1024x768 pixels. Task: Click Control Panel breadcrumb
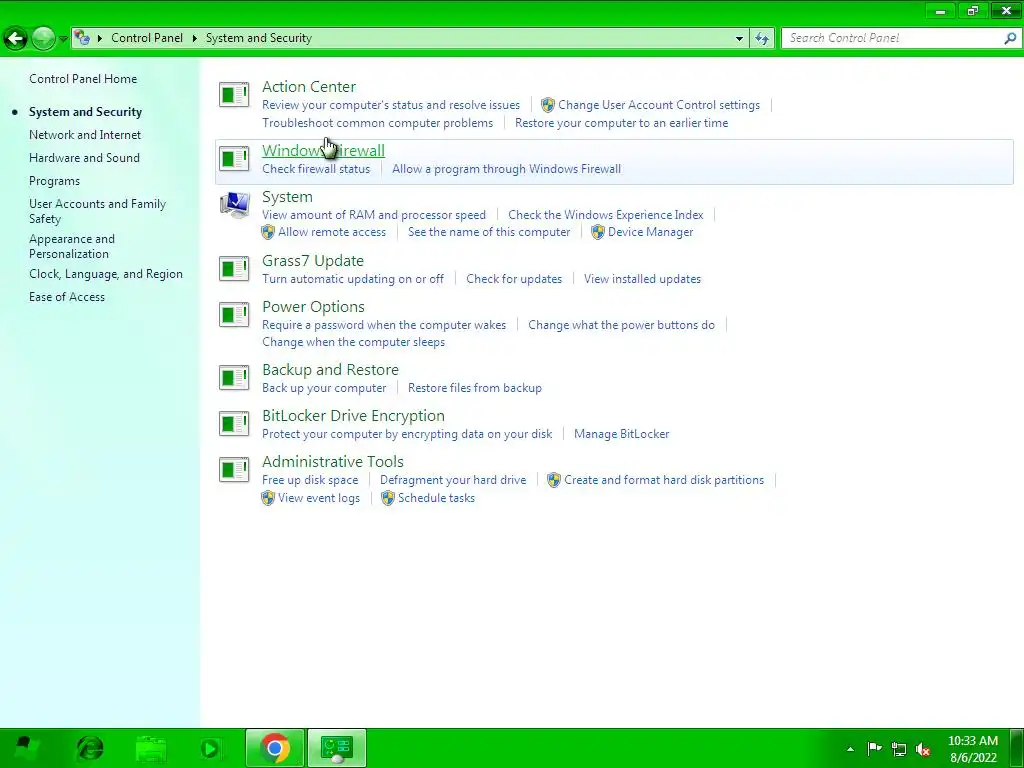point(147,38)
